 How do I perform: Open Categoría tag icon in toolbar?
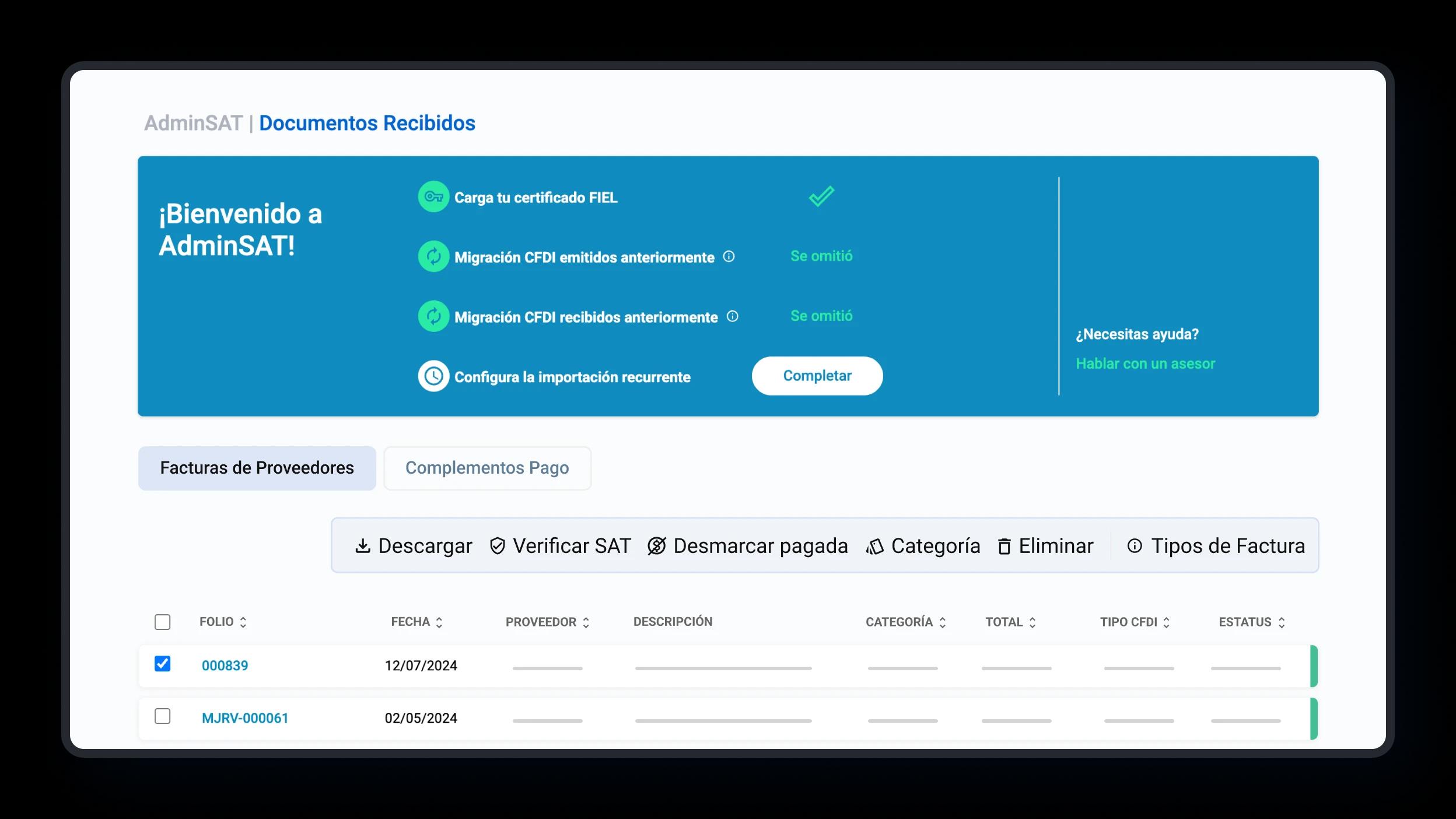click(874, 547)
